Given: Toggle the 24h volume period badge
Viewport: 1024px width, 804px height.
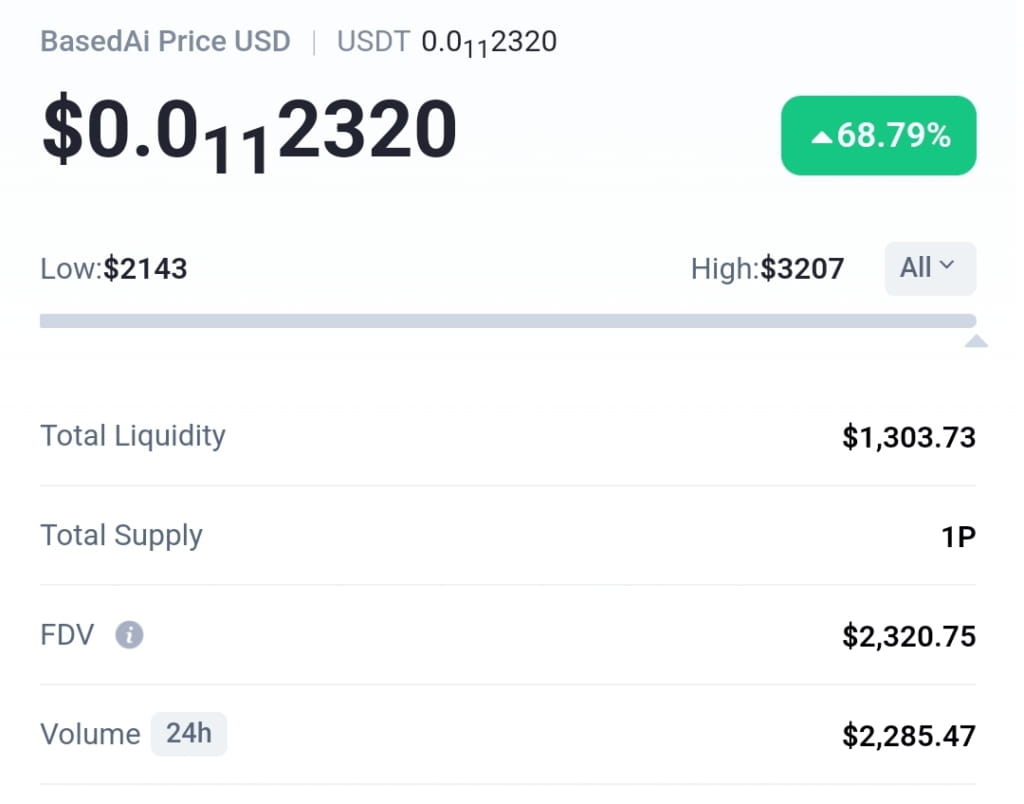Looking at the screenshot, I should click(x=189, y=733).
